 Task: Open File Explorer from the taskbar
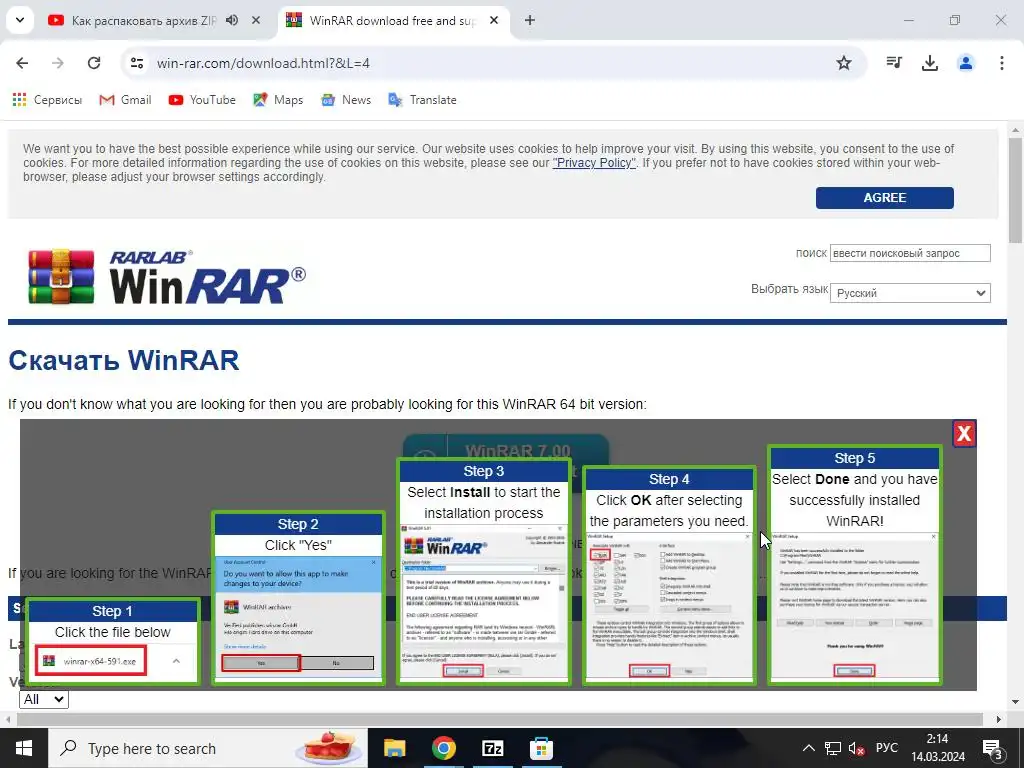394,748
